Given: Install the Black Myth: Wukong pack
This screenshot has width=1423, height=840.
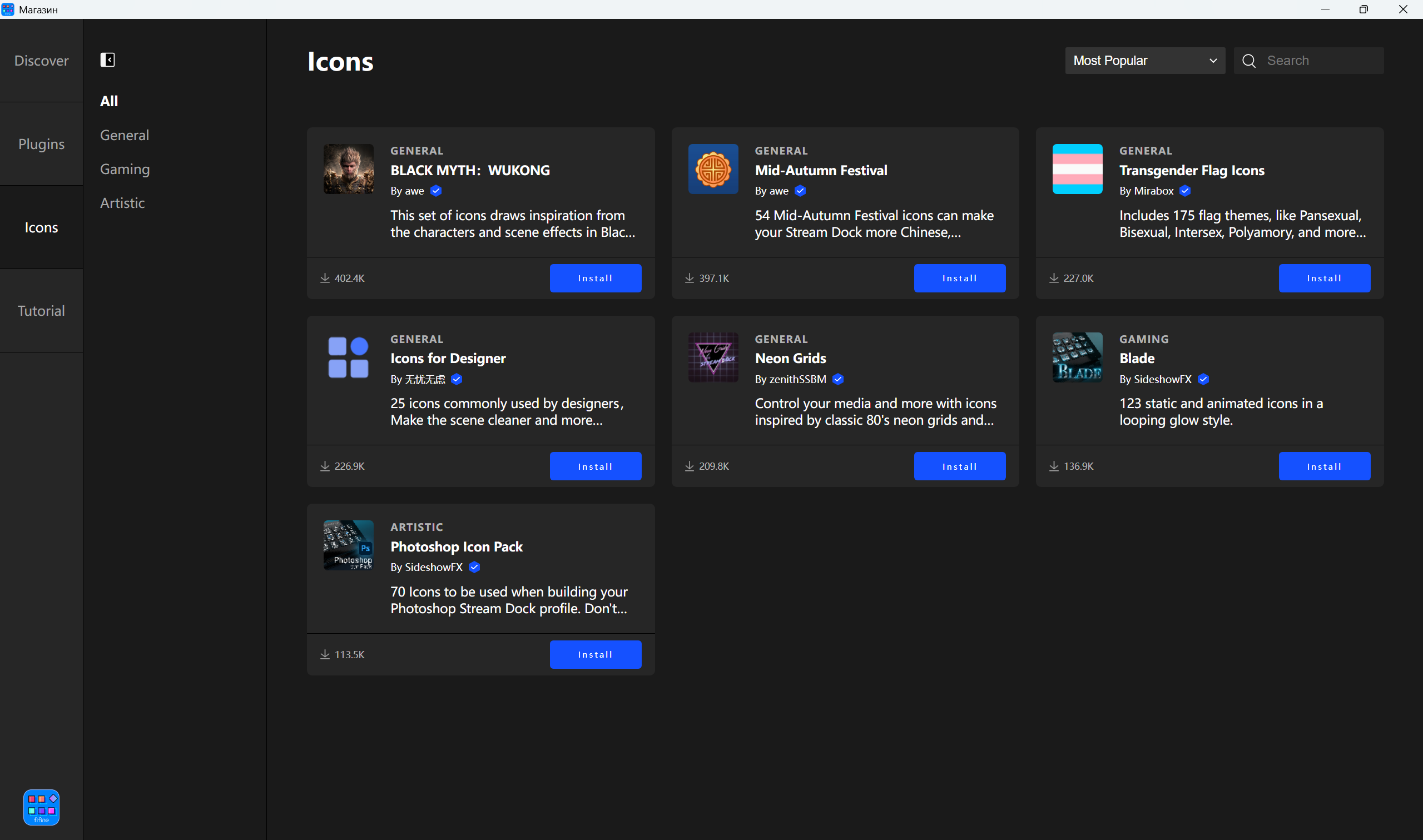Looking at the screenshot, I should 595,279.
